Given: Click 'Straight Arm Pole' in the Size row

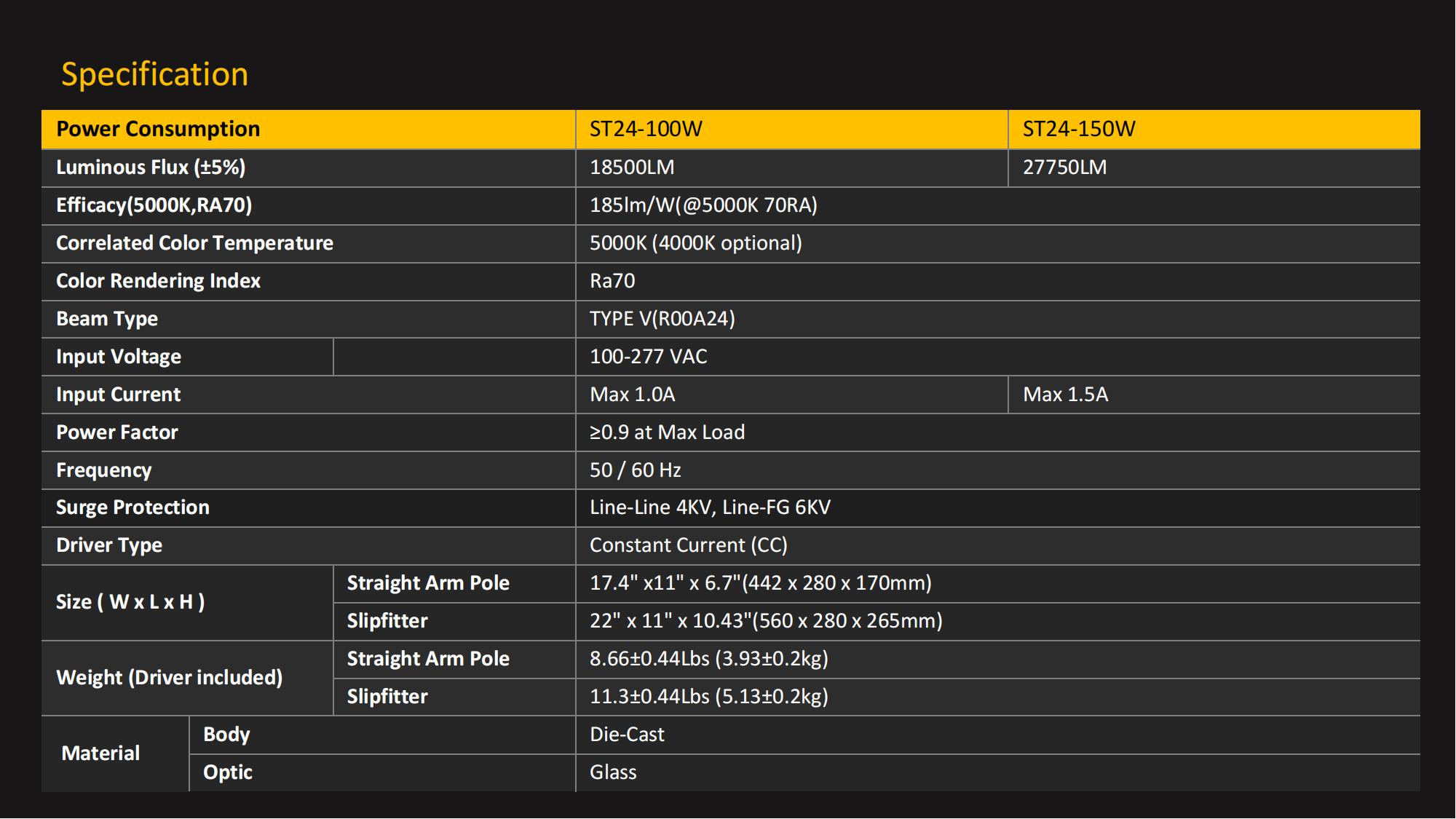Looking at the screenshot, I should tap(428, 583).
